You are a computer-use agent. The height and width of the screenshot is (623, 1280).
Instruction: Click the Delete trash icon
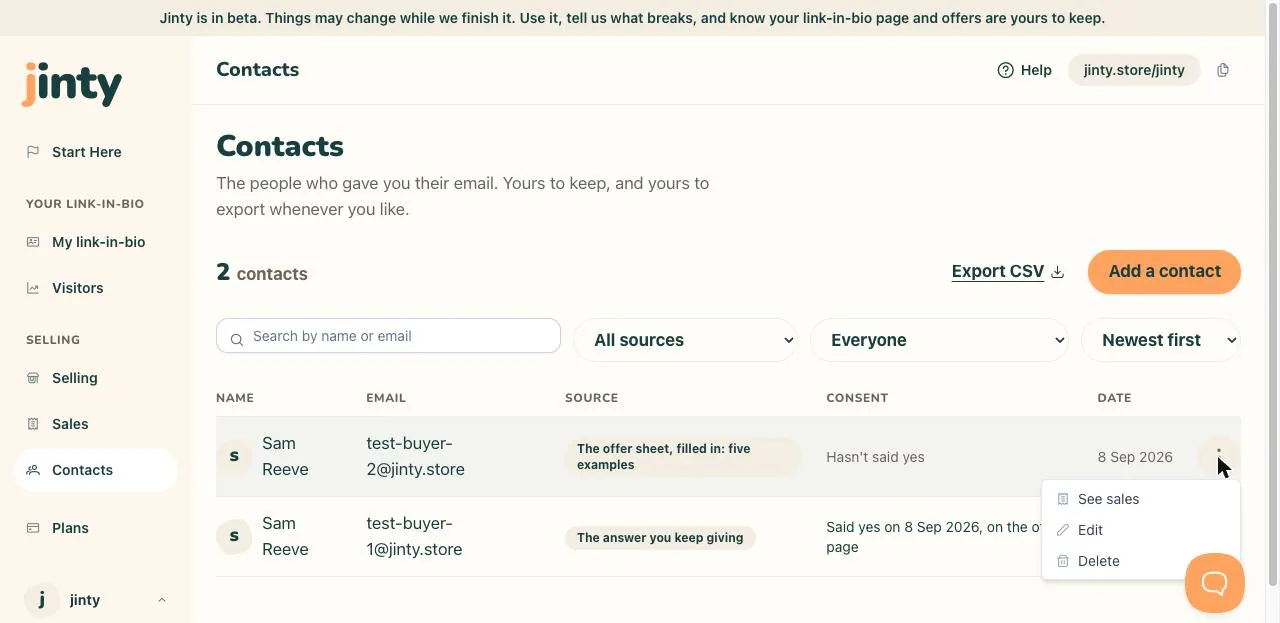click(1063, 561)
